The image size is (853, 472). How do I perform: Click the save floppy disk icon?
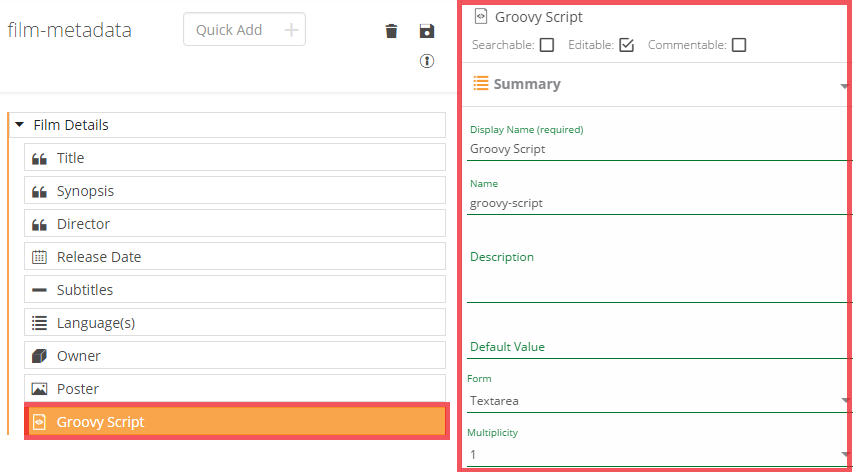(x=427, y=31)
